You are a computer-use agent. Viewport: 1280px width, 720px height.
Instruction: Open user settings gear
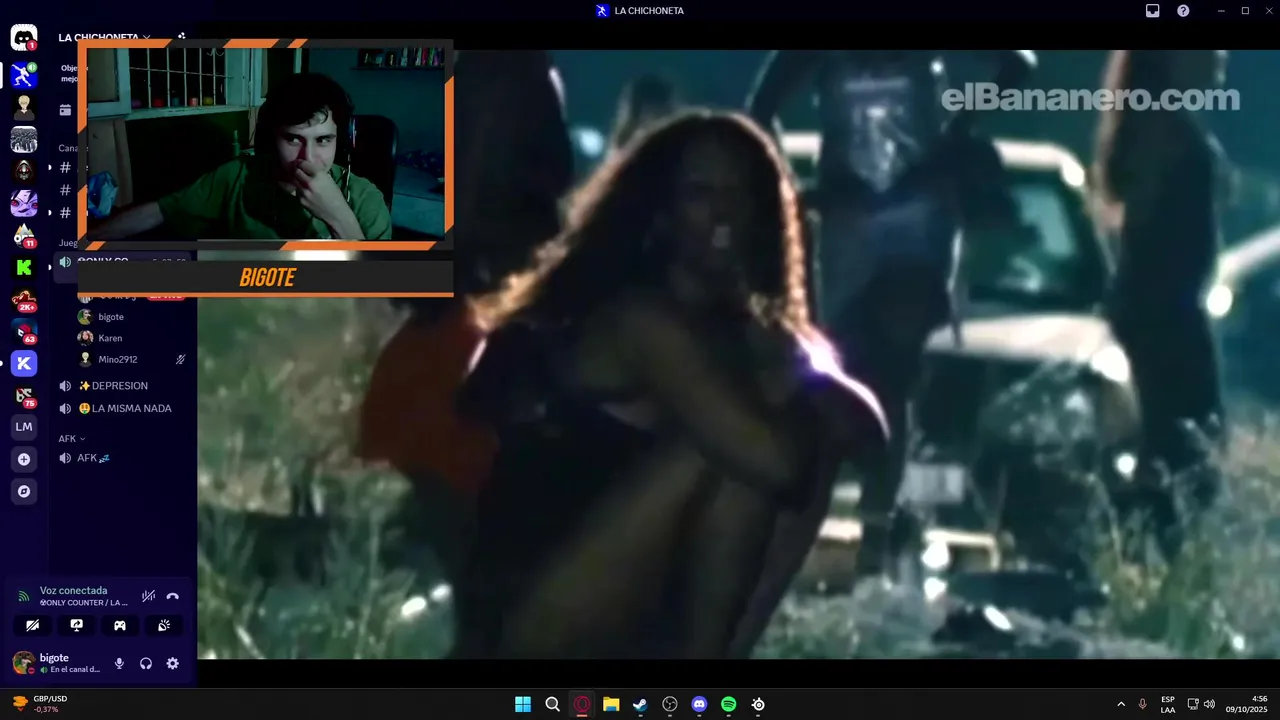pyautogui.click(x=172, y=663)
